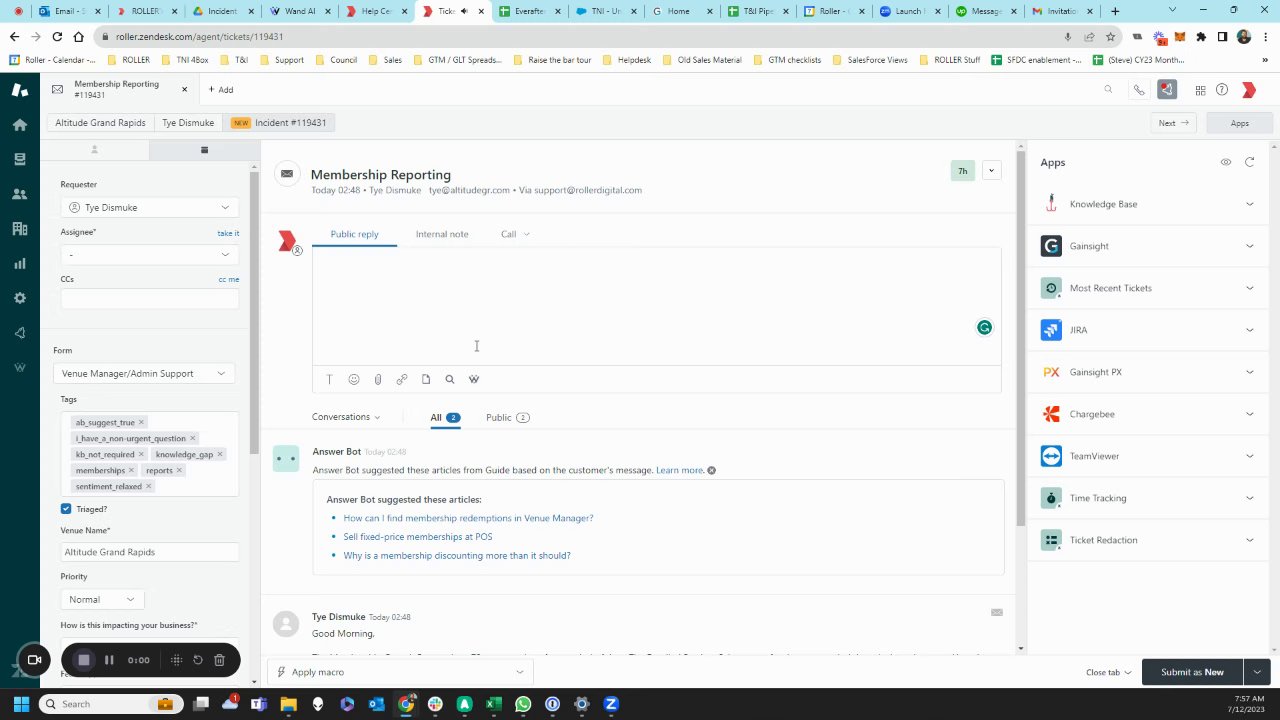The width and height of the screenshot is (1280, 720).
Task: Remove the ab_suggest_true tag
Action: click(141, 422)
